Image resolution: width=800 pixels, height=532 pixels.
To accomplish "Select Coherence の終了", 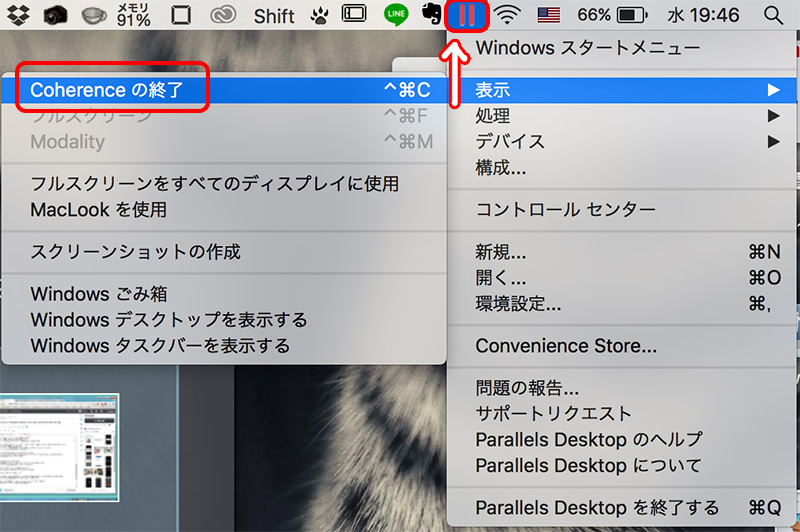I will click(x=224, y=90).
